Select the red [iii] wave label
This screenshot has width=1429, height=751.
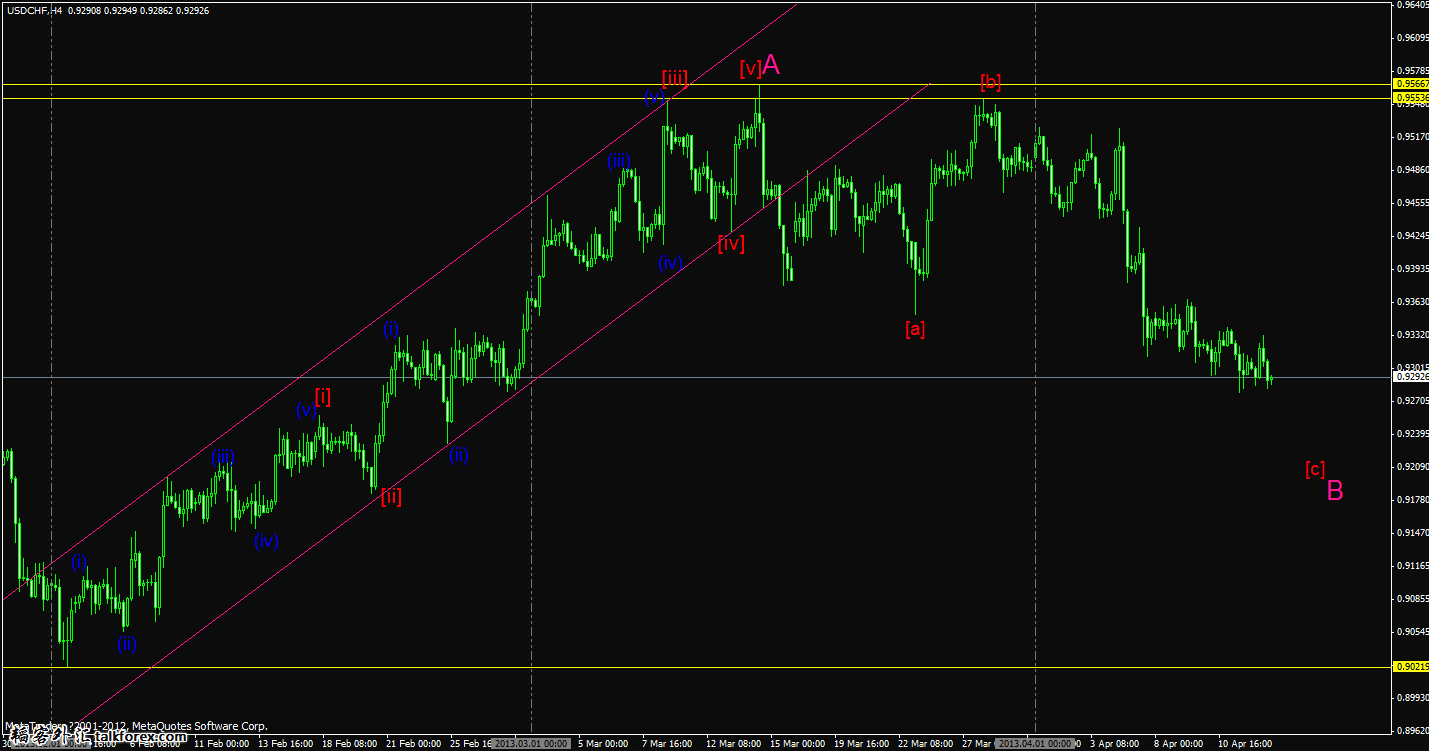[674, 76]
